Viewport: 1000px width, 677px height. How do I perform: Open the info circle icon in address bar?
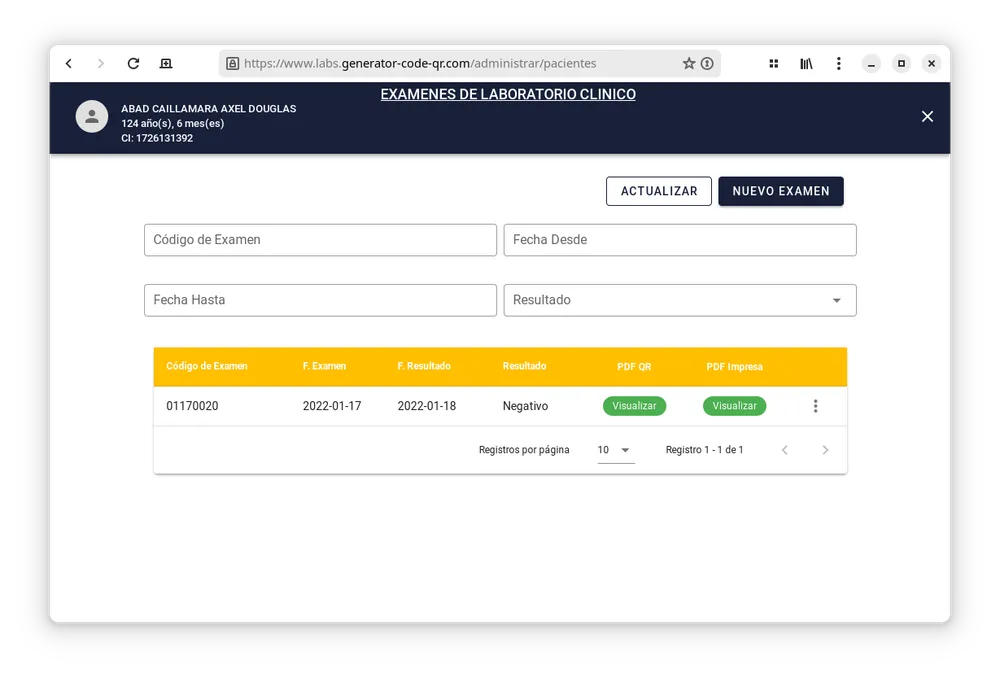coord(707,63)
